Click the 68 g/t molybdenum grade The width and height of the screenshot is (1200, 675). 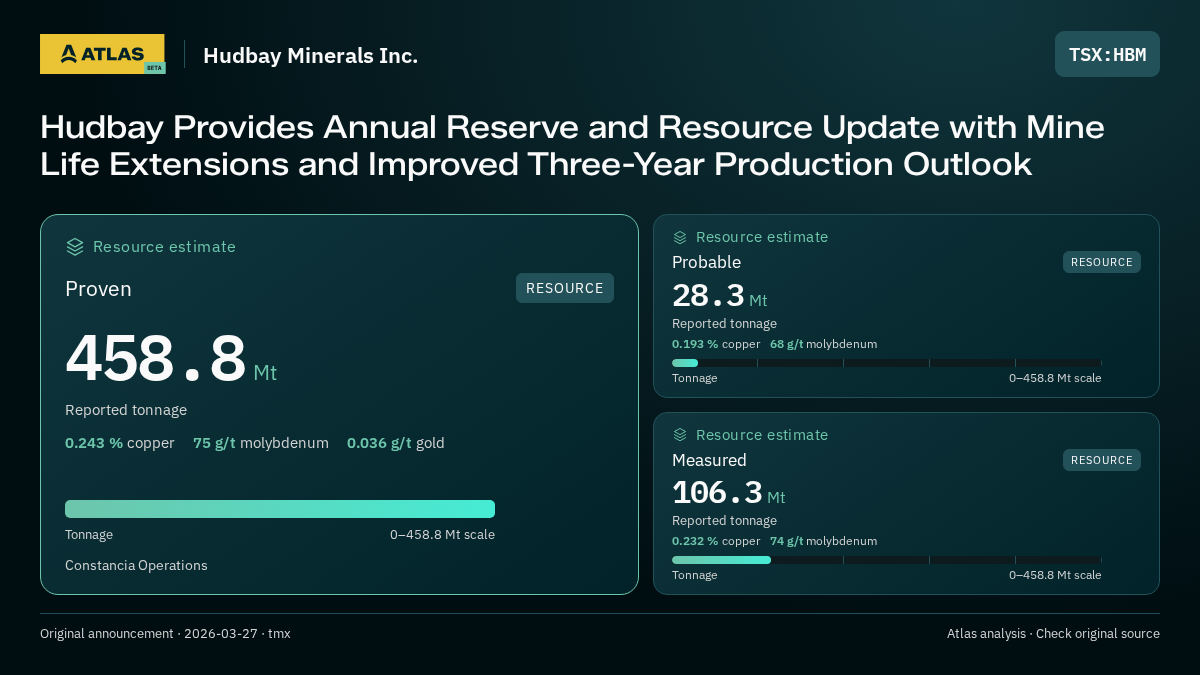pos(823,344)
